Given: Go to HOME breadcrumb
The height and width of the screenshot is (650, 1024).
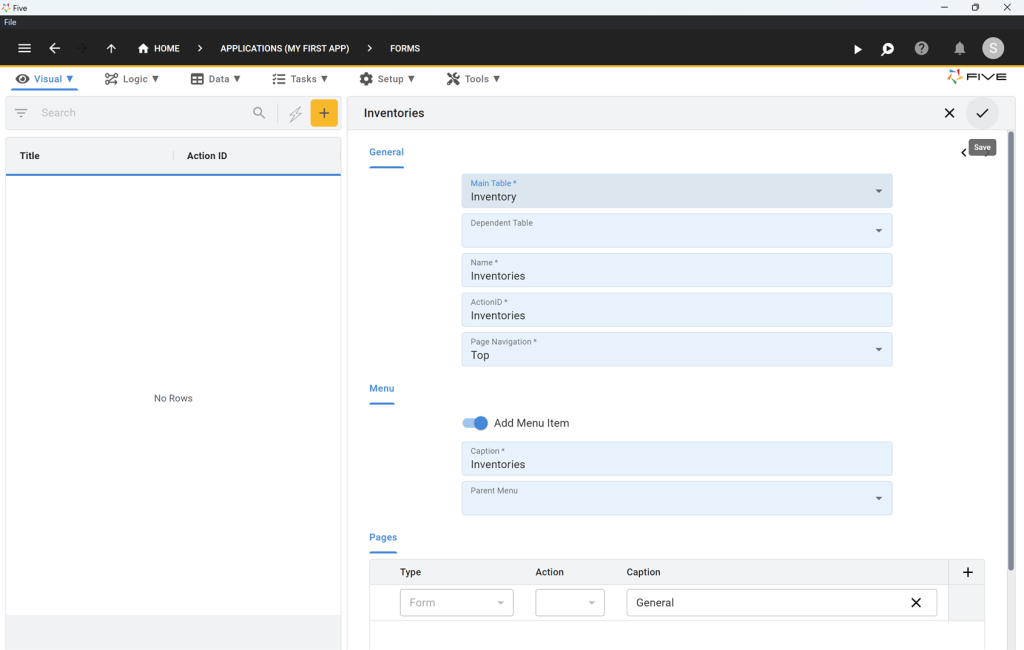Looking at the screenshot, I should [x=159, y=48].
